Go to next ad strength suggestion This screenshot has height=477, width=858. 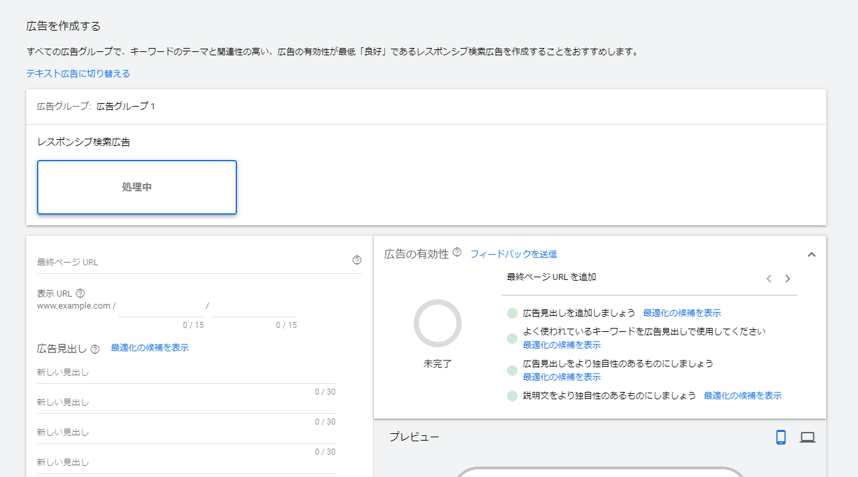coord(787,278)
